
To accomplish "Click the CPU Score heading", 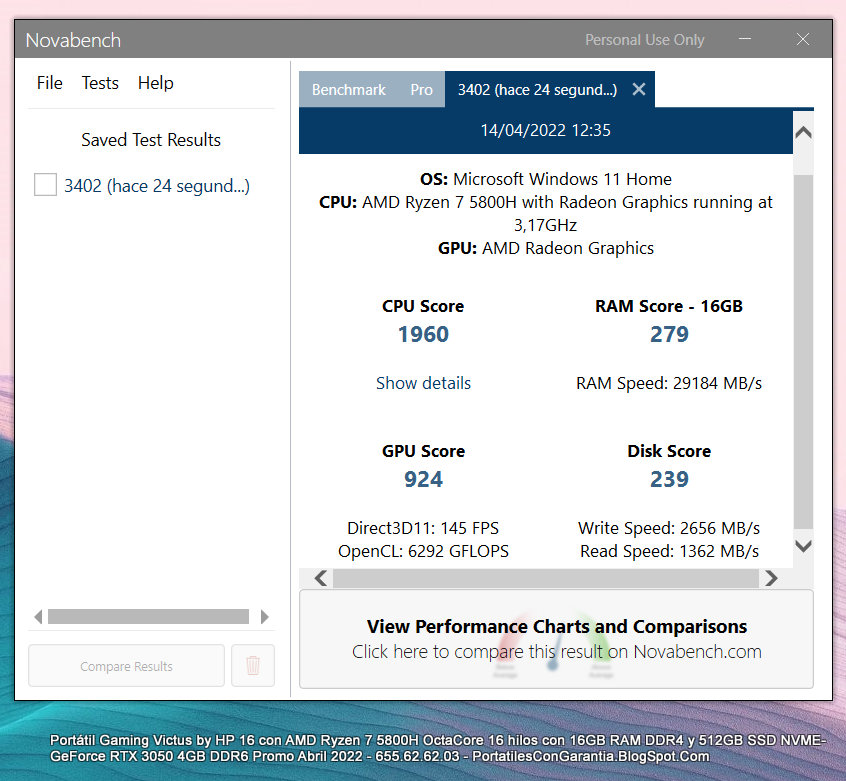I will coord(423,306).
